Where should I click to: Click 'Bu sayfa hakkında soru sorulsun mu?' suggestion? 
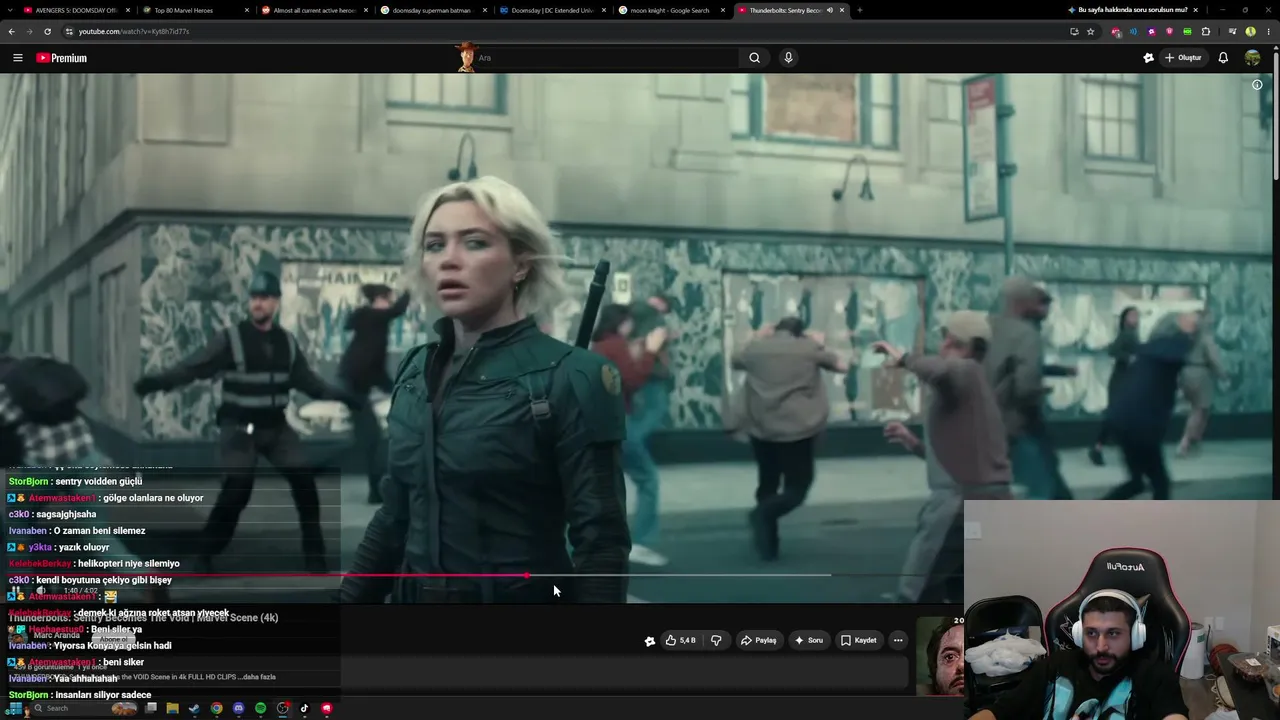pyautogui.click(x=1127, y=10)
